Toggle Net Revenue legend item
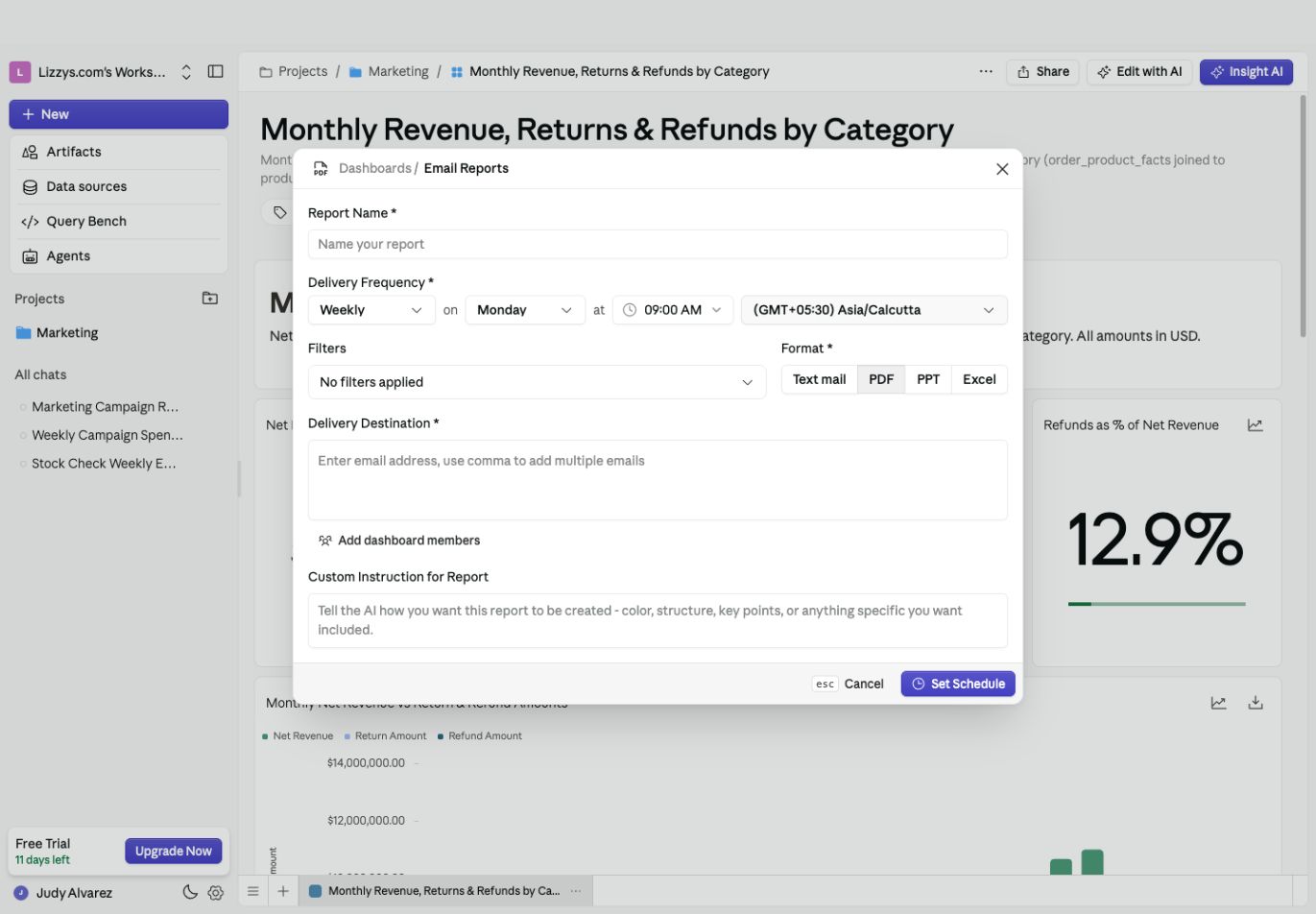This screenshot has height=914, width=1316. pos(298,736)
